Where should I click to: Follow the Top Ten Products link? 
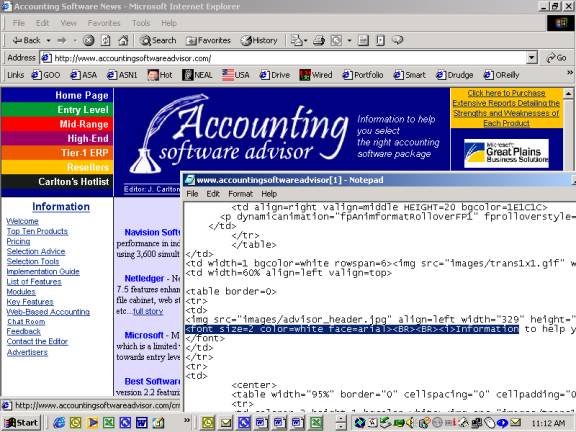pos(37,231)
